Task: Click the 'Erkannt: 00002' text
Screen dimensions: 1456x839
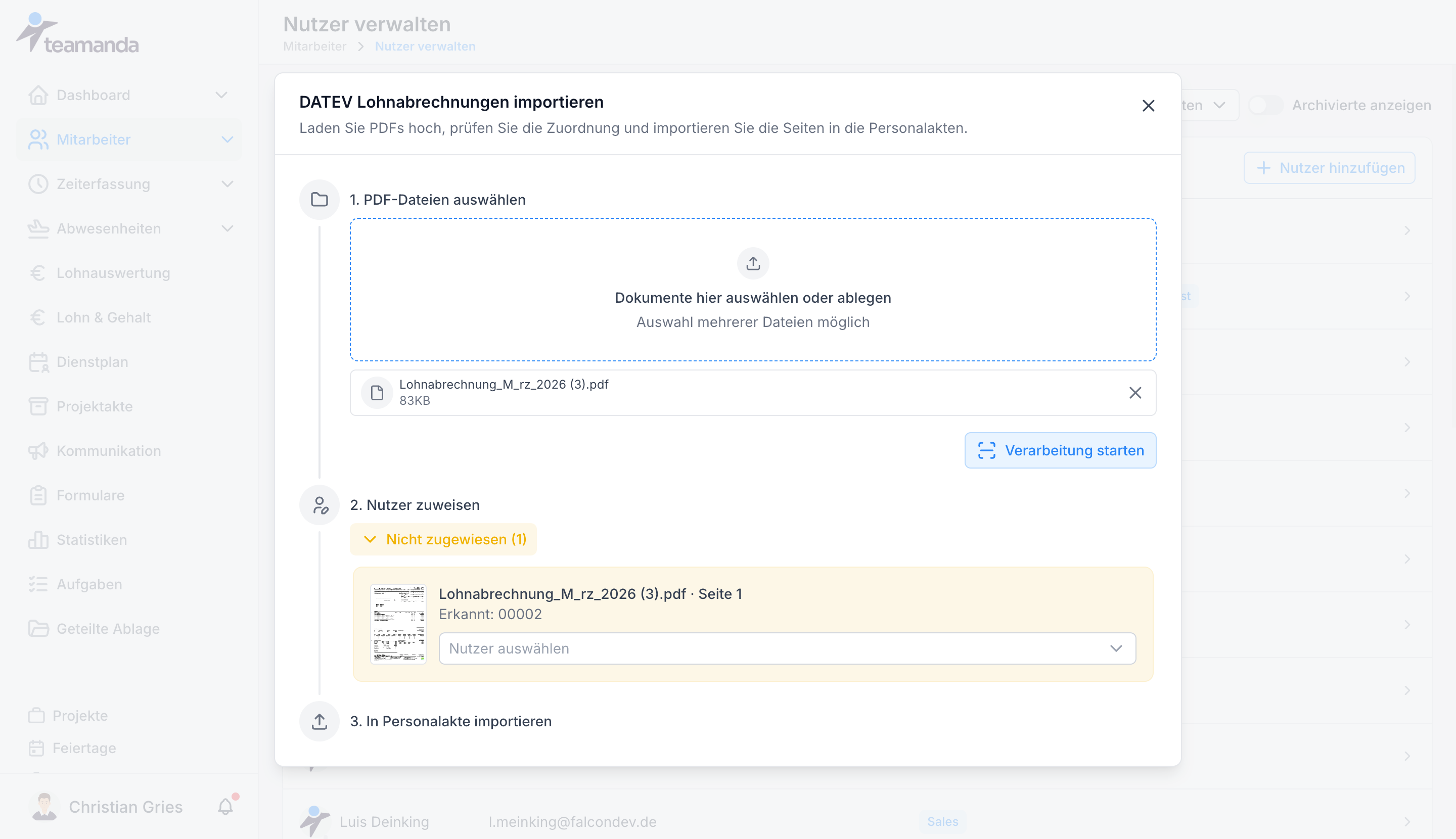Action: [490, 614]
